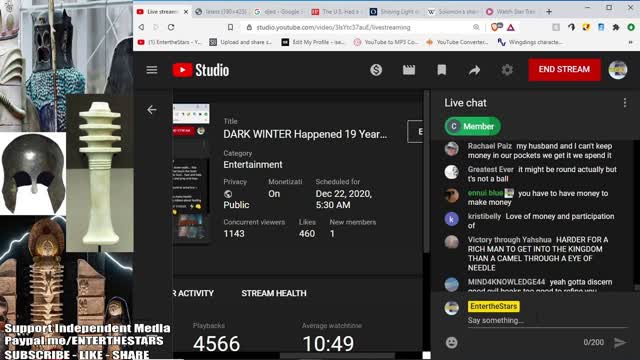Switch to the viewer ACTIVITY tab
Image resolution: width=640 pixels, height=360 pixels.
coord(193,293)
